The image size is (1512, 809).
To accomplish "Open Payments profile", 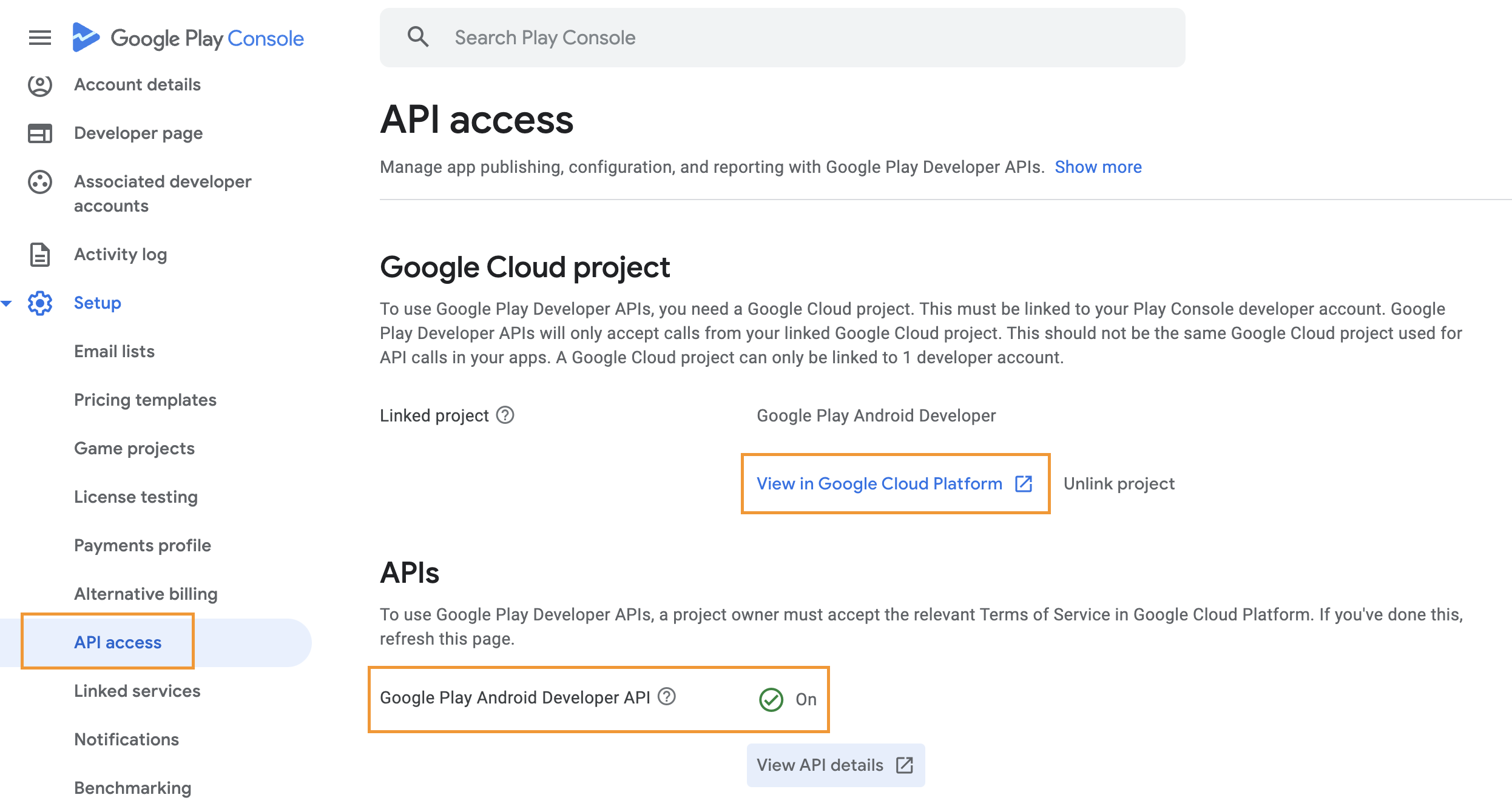I will (143, 546).
